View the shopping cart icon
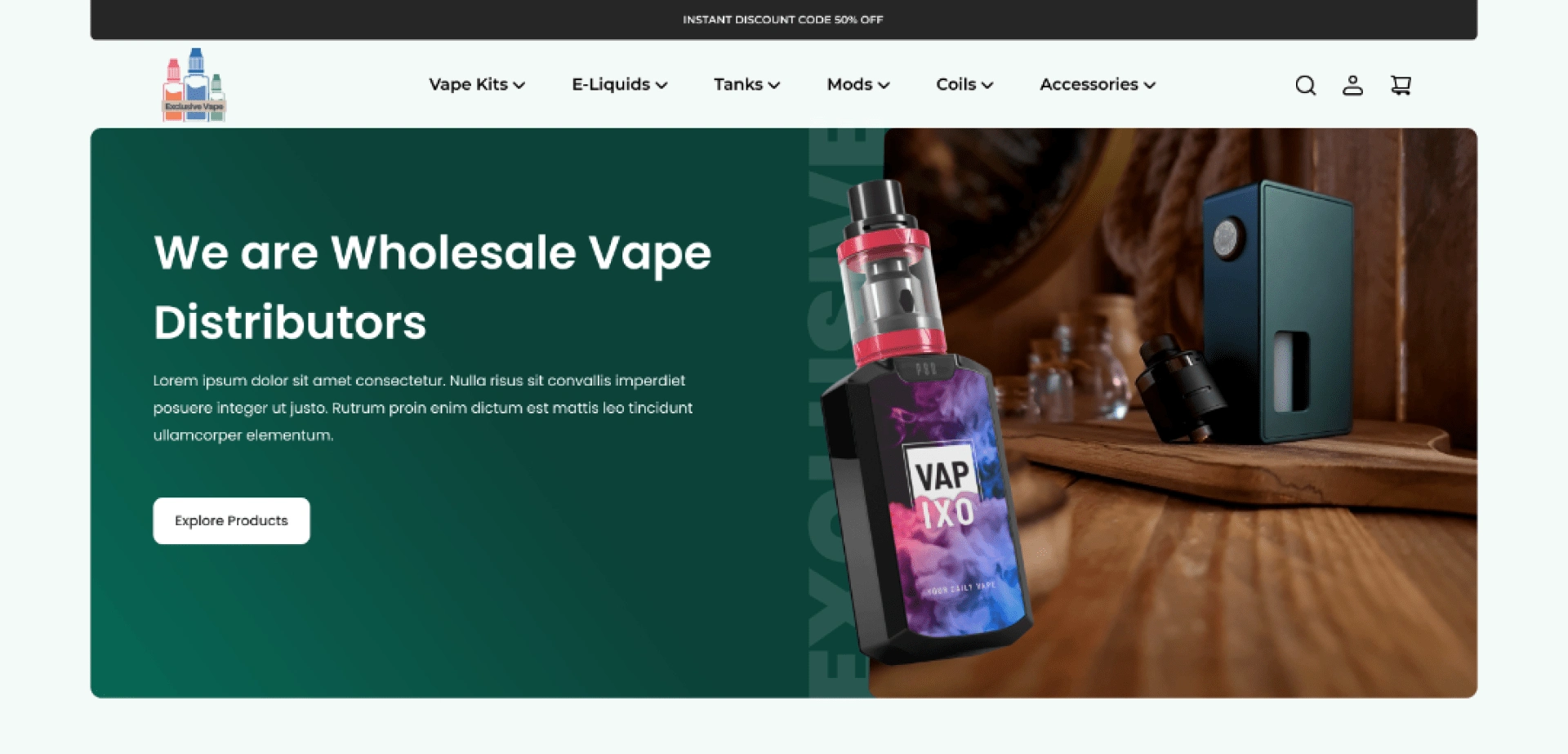This screenshot has height=754, width=1568. tap(1401, 85)
